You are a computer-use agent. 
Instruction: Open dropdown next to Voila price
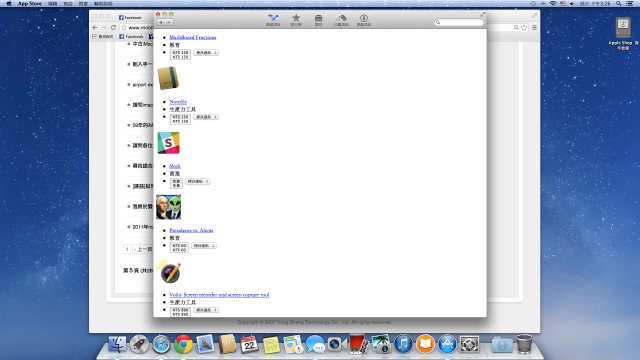[x=206, y=310]
